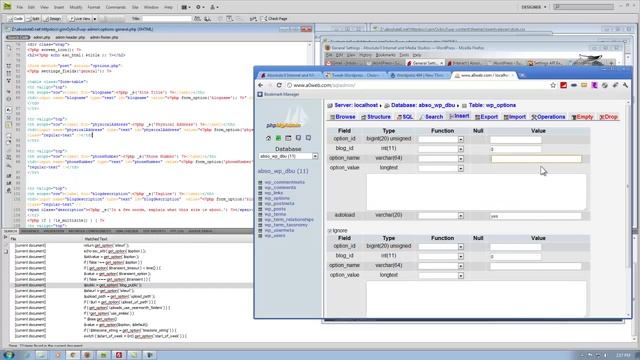Toggle Live View button
Screen dimensions: 640x360
[80, 19]
